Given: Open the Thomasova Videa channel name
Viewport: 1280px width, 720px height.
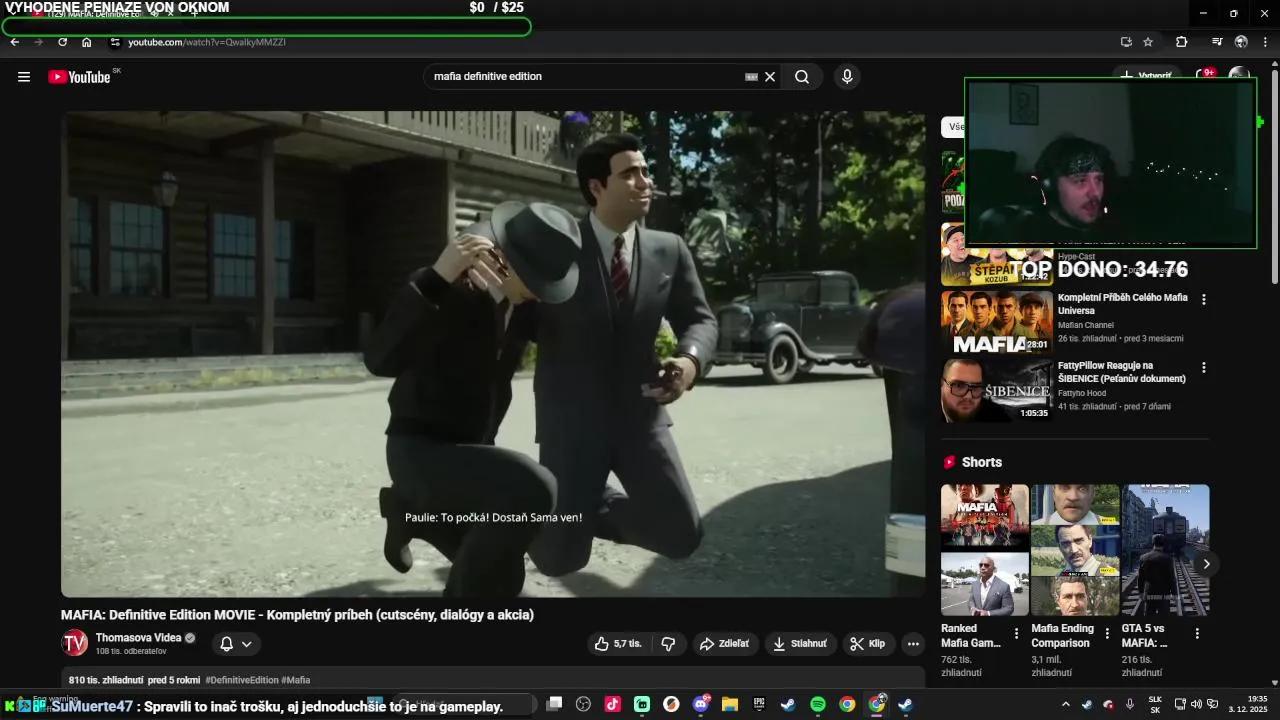Looking at the screenshot, I should pos(138,638).
